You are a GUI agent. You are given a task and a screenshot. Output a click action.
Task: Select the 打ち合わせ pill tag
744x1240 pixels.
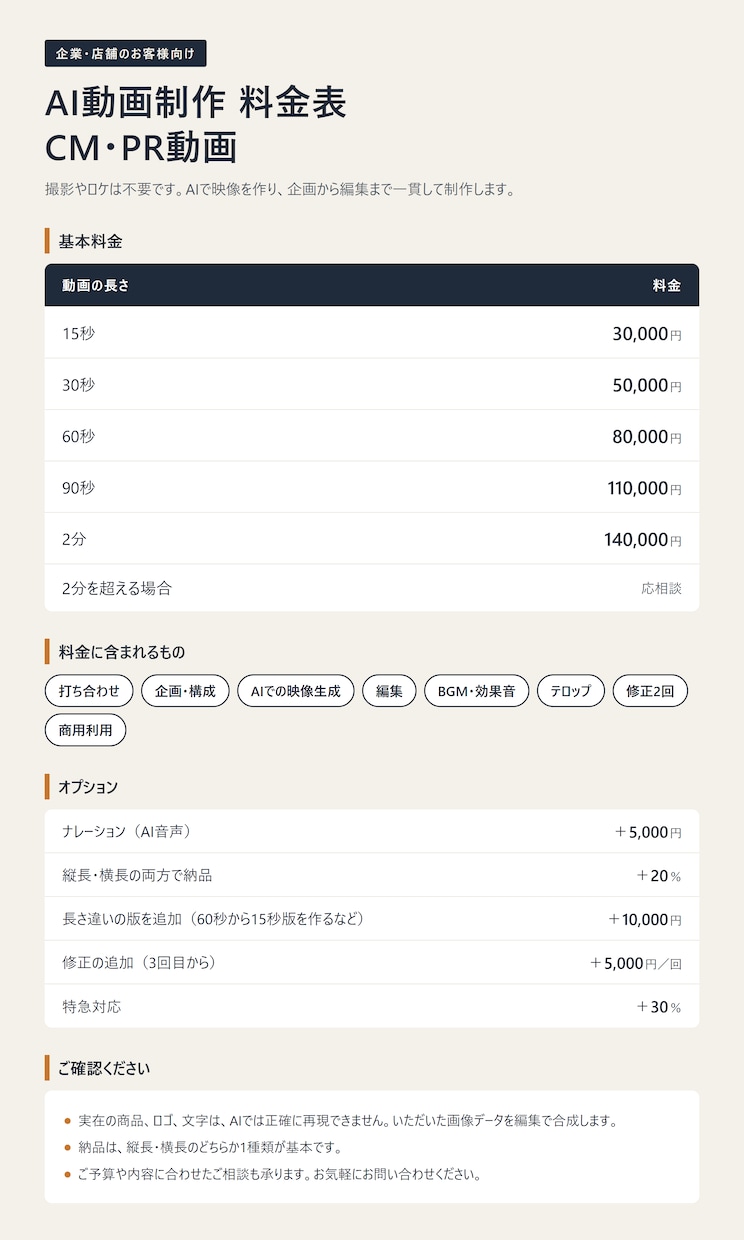[x=89, y=691]
